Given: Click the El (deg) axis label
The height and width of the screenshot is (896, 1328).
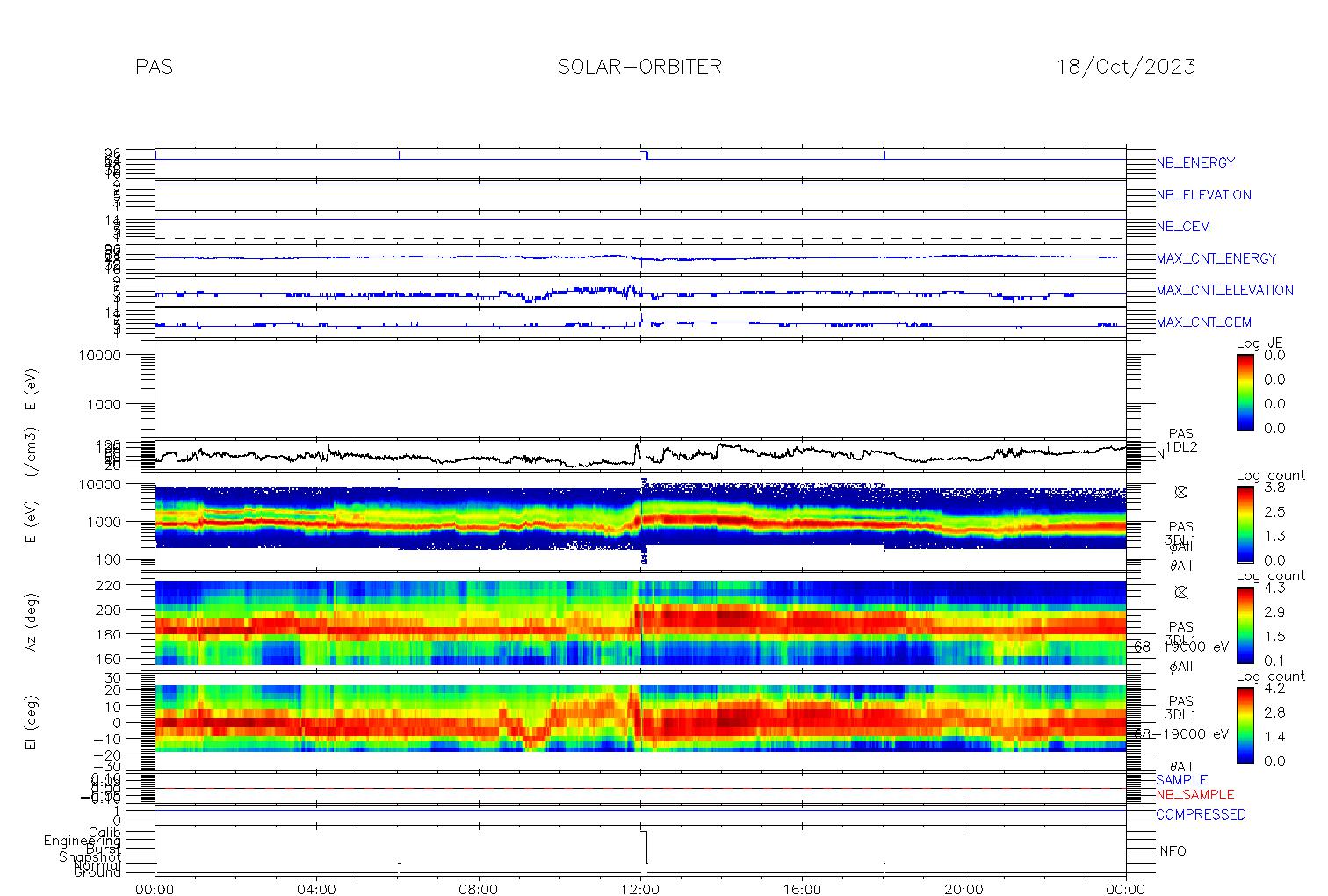Looking at the screenshot, I should pyautogui.click(x=32, y=722).
